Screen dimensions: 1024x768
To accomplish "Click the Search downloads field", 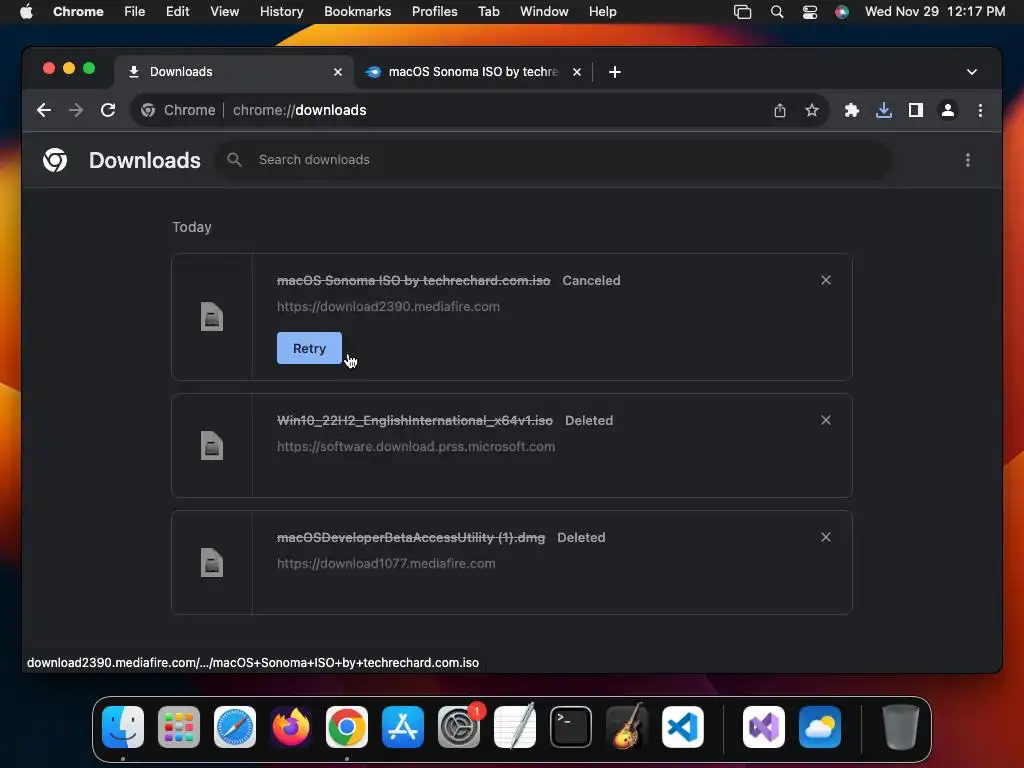I will point(552,160).
